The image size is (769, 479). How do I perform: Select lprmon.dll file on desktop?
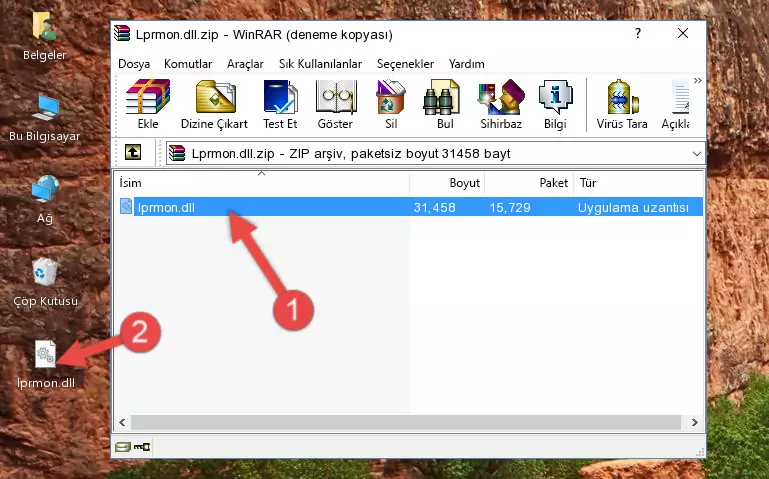[46, 364]
